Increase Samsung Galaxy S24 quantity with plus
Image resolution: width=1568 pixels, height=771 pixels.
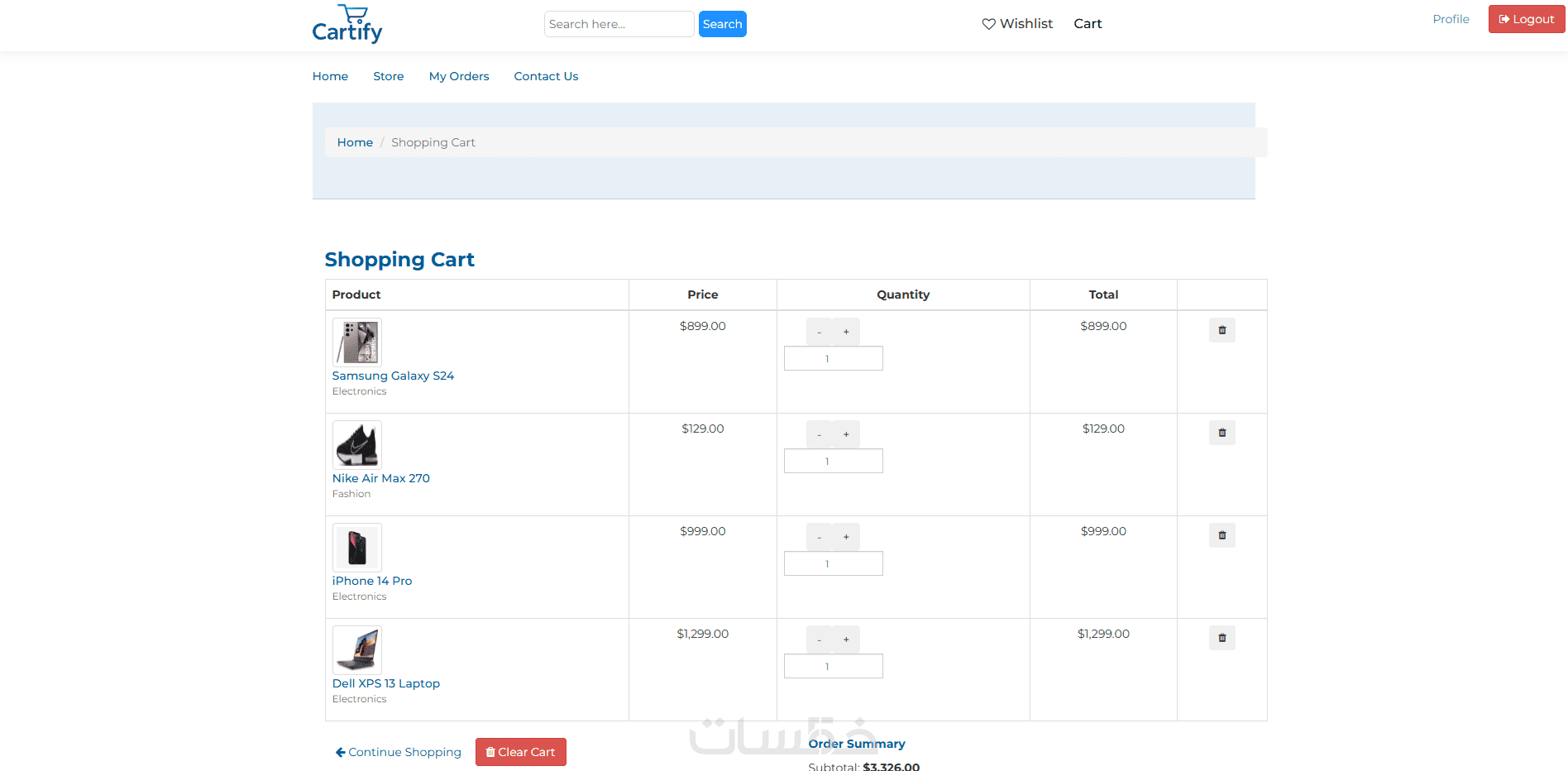[846, 332]
